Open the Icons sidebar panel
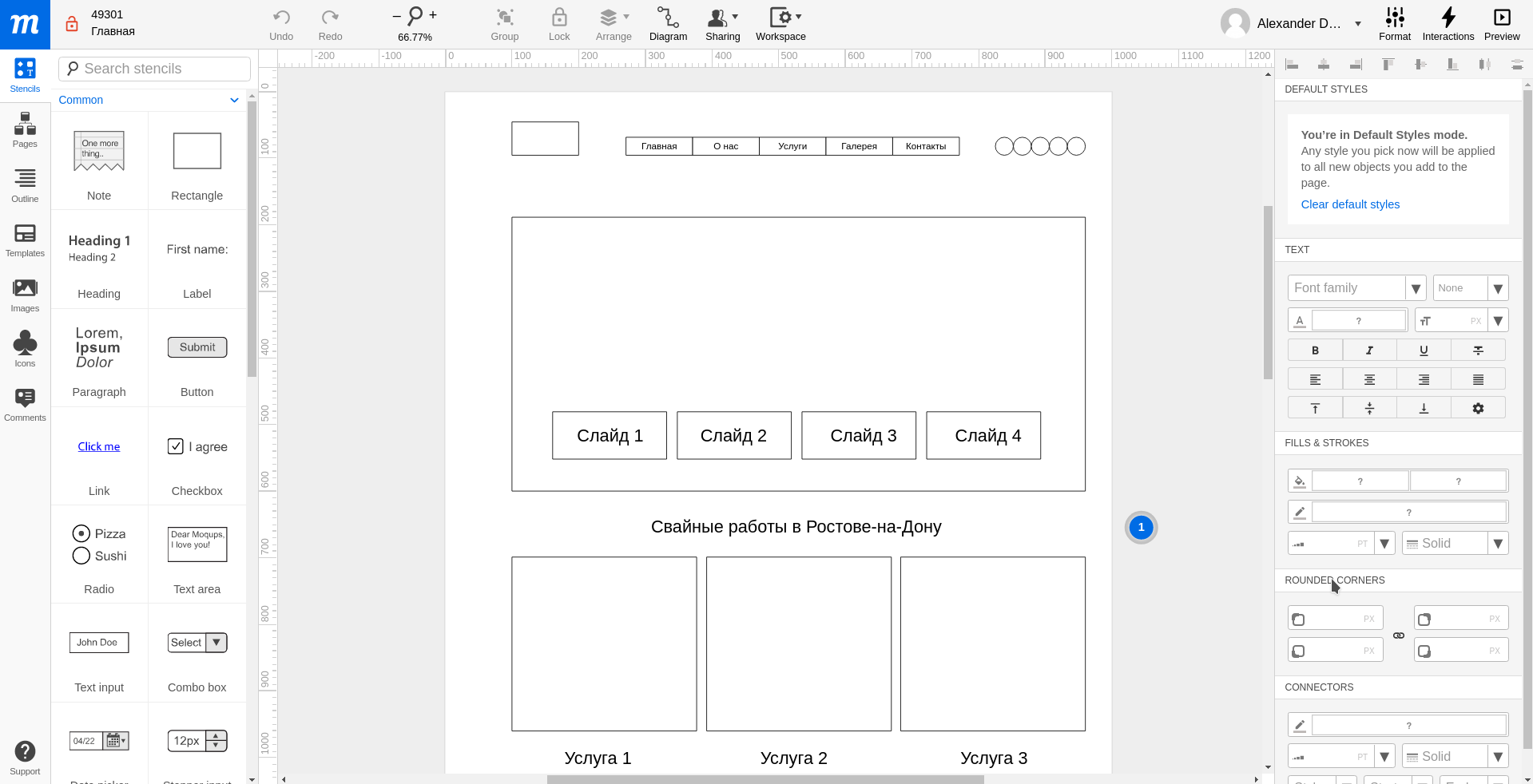 point(25,349)
